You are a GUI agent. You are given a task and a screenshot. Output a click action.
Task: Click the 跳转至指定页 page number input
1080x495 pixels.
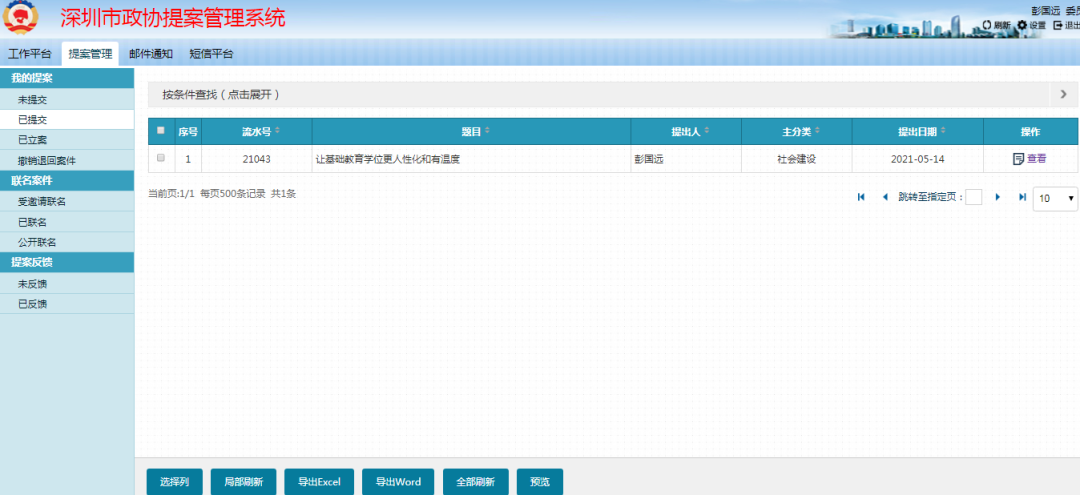(x=973, y=198)
